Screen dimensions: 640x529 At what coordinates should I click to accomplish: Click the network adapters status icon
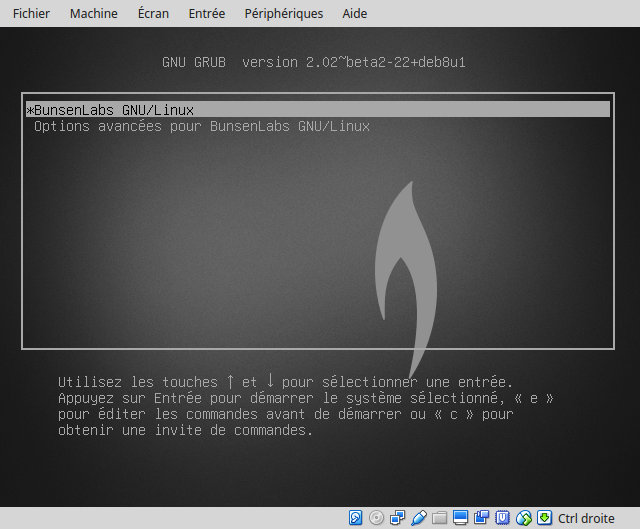pyautogui.click(x=397, y=518)
